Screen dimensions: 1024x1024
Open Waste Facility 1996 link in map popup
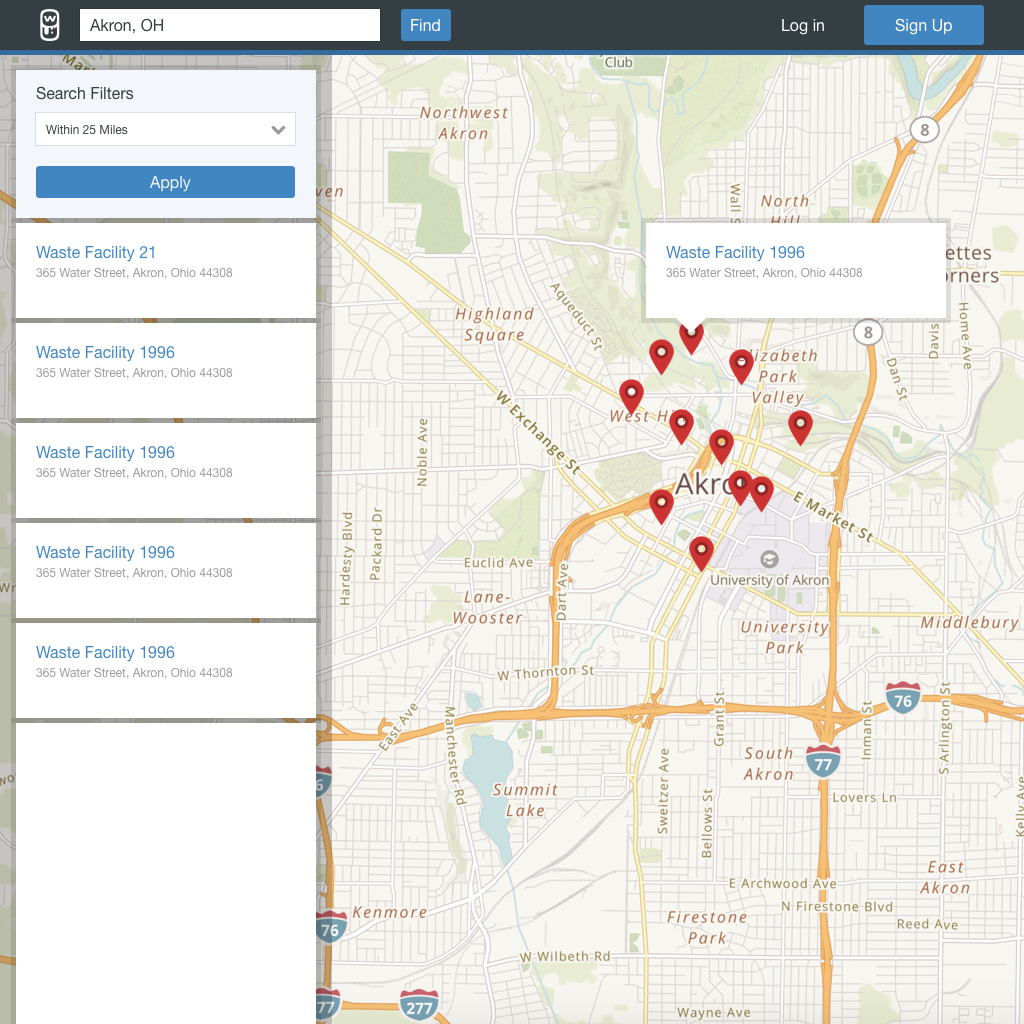pyautogui.click(x=735, y=253)
